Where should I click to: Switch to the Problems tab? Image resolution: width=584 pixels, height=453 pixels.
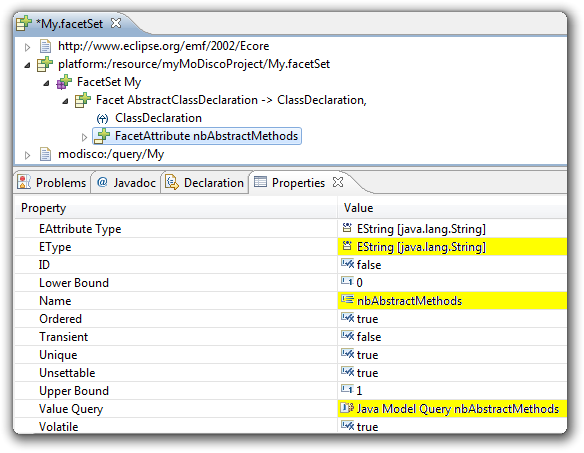tap(52, 183)
